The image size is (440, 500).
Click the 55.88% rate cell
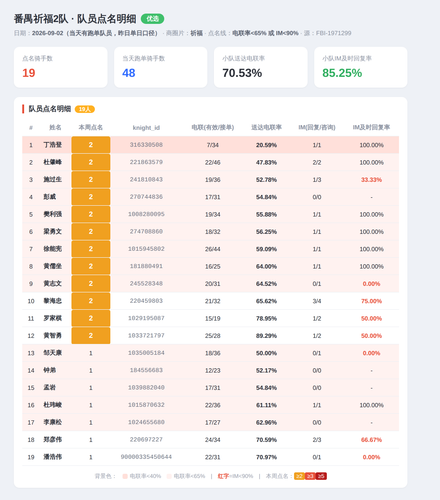(266, 214)
